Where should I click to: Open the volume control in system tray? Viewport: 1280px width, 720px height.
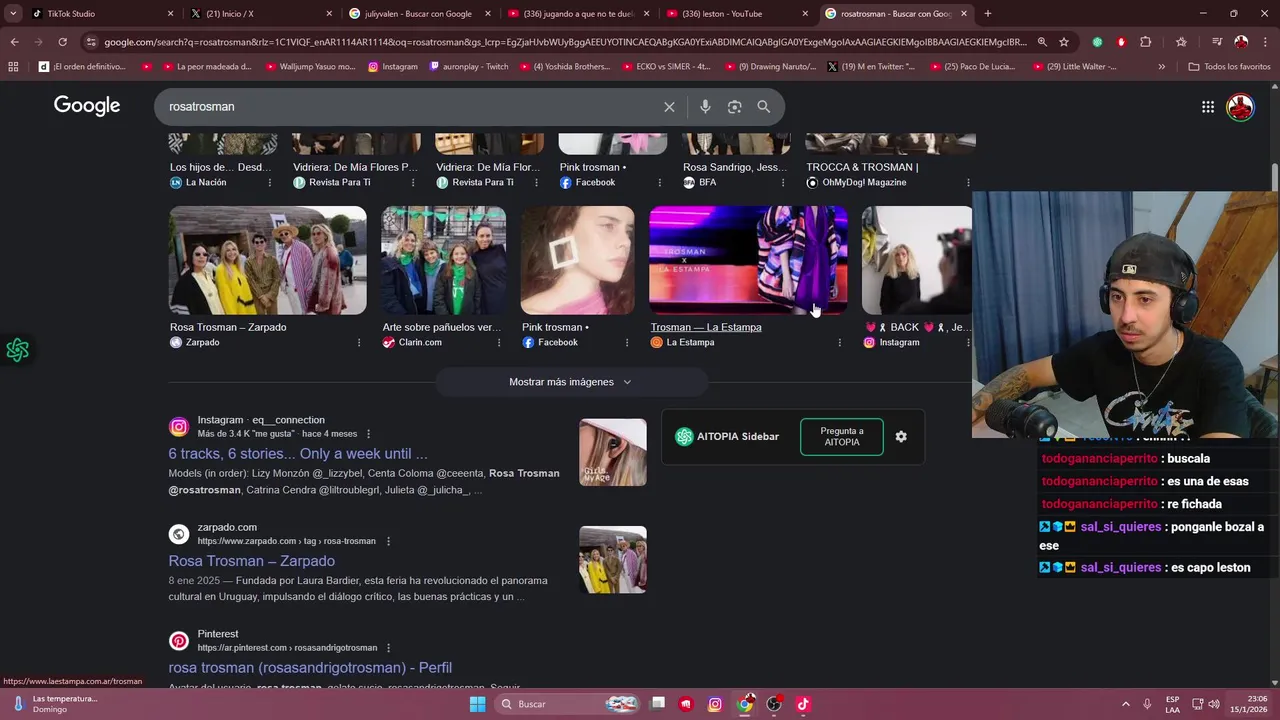(x=1213, y=704)
